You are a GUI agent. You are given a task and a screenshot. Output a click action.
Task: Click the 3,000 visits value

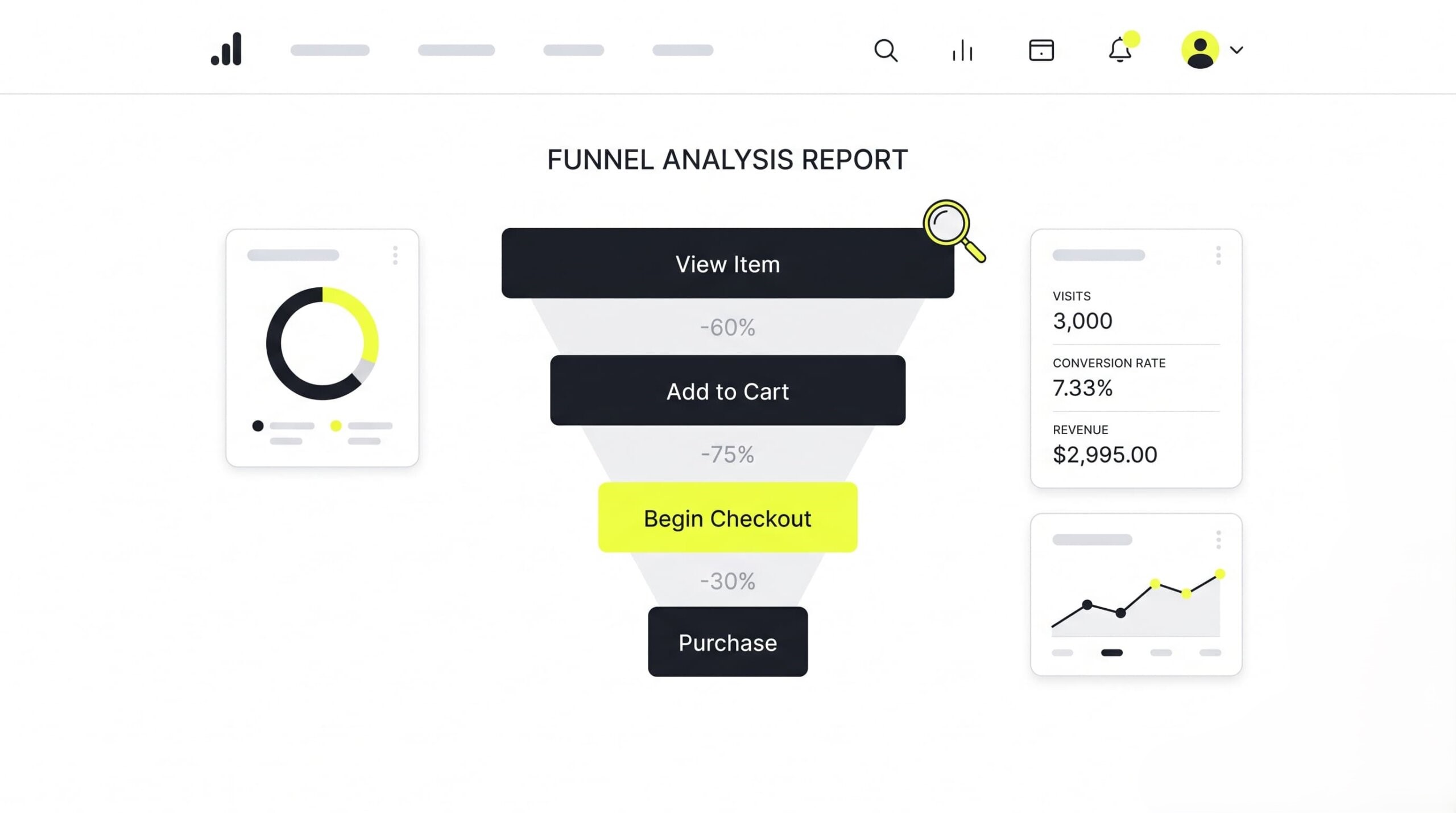1082,321
